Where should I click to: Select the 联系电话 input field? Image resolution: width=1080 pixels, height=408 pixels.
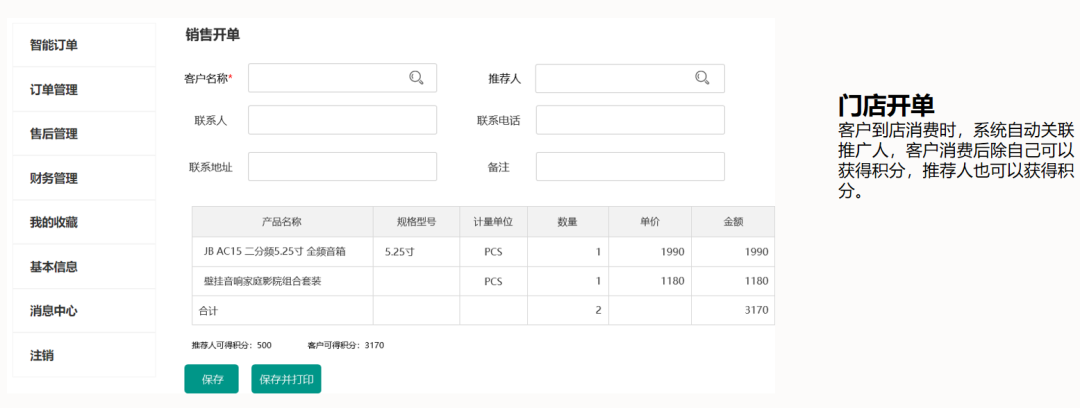(629, 120)
